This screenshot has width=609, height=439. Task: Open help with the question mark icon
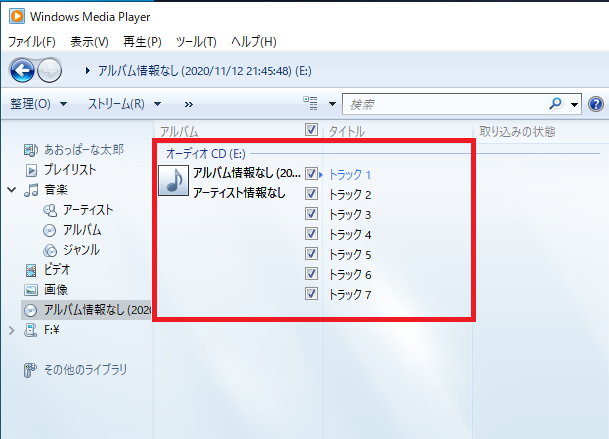tap(595, 104)
